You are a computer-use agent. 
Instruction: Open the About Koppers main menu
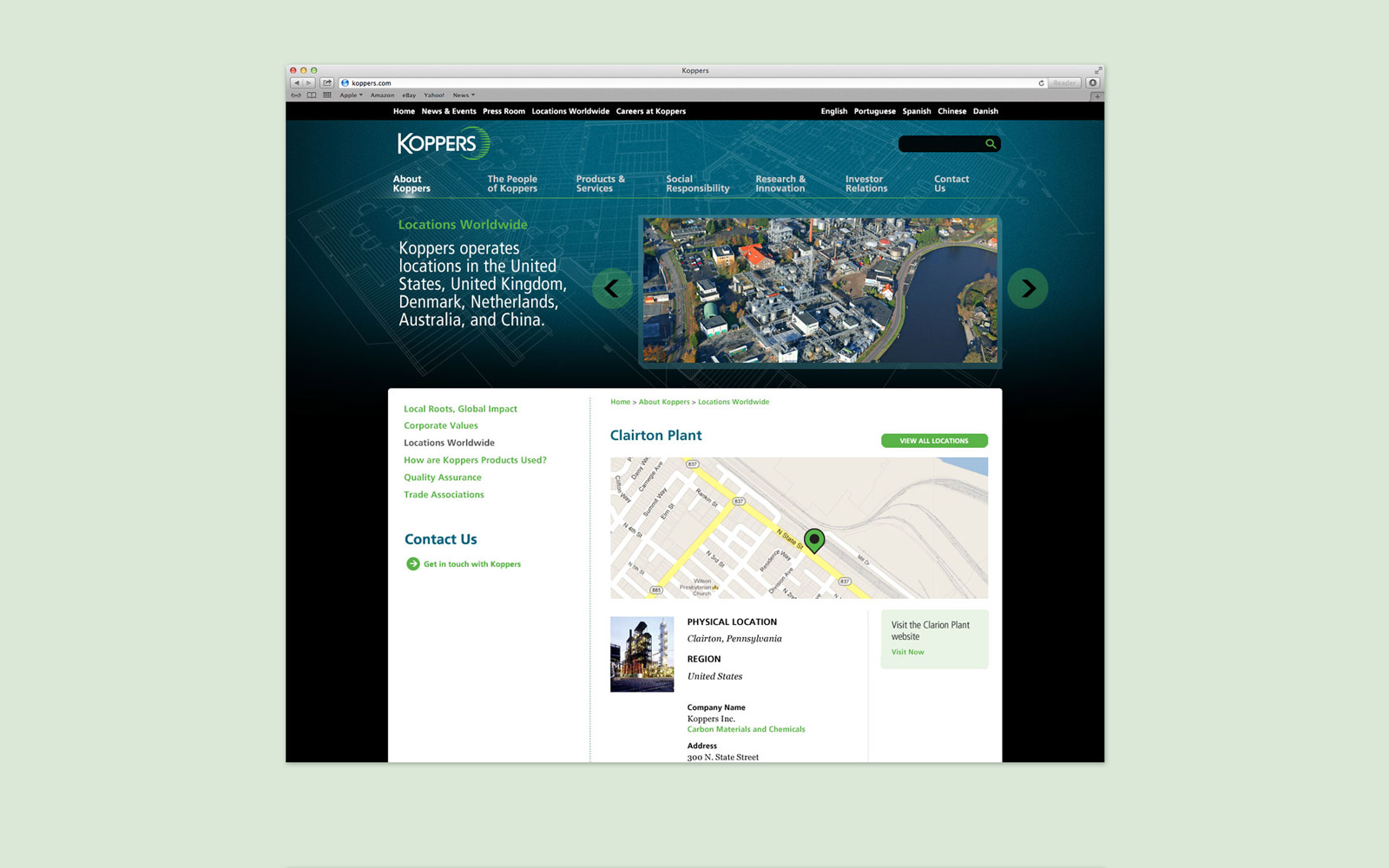coord(411,184)
